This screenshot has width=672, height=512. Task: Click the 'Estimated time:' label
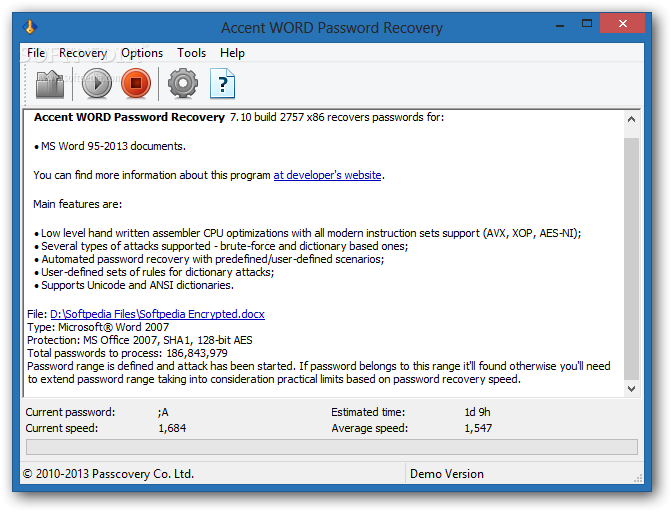tap(368, 412)
